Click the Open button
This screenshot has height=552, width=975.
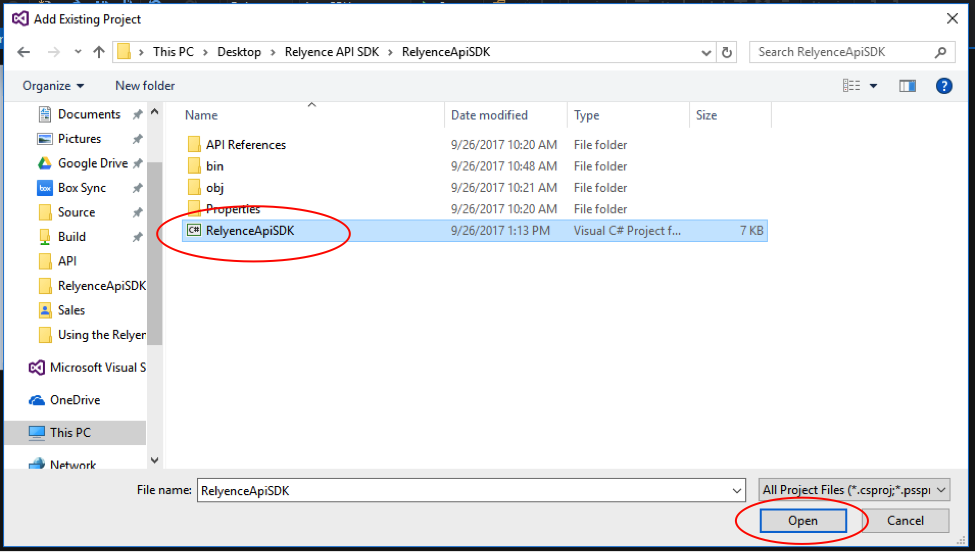802,521
